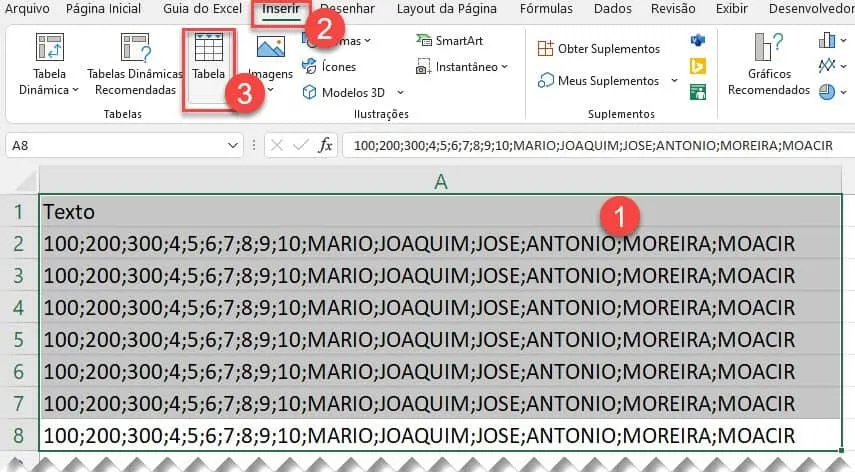Screen dimensions: 855x472
Task: Expand the Instantâneo dropdown
Action: tap(504, 66)
